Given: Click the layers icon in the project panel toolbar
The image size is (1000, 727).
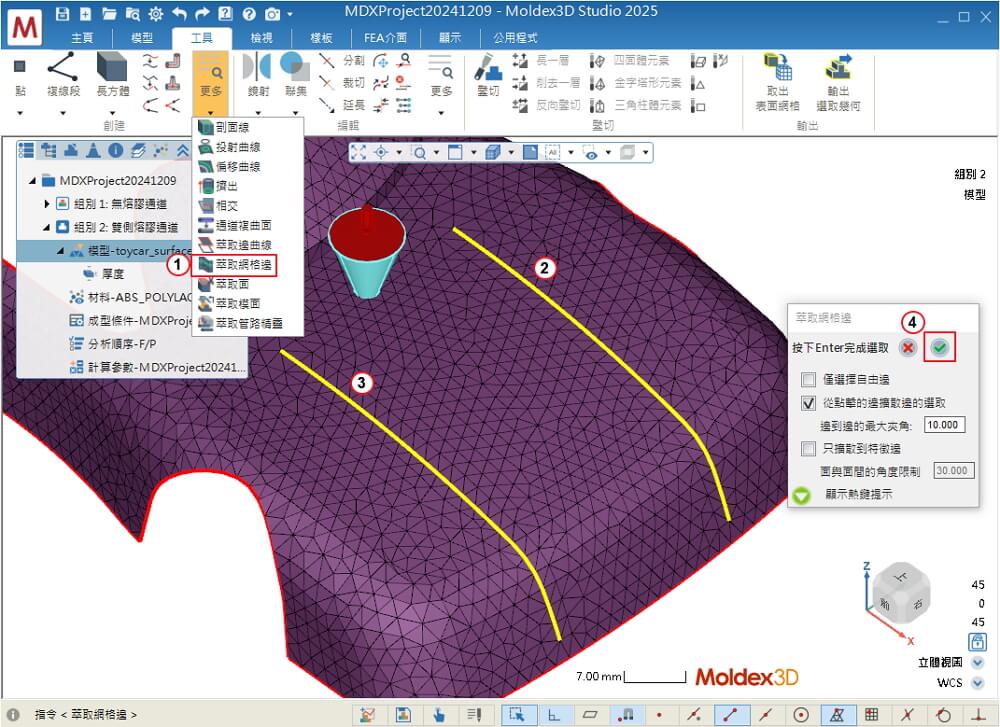Looking at the screenshot, I should pyautogui.click(x=138, y=151).
